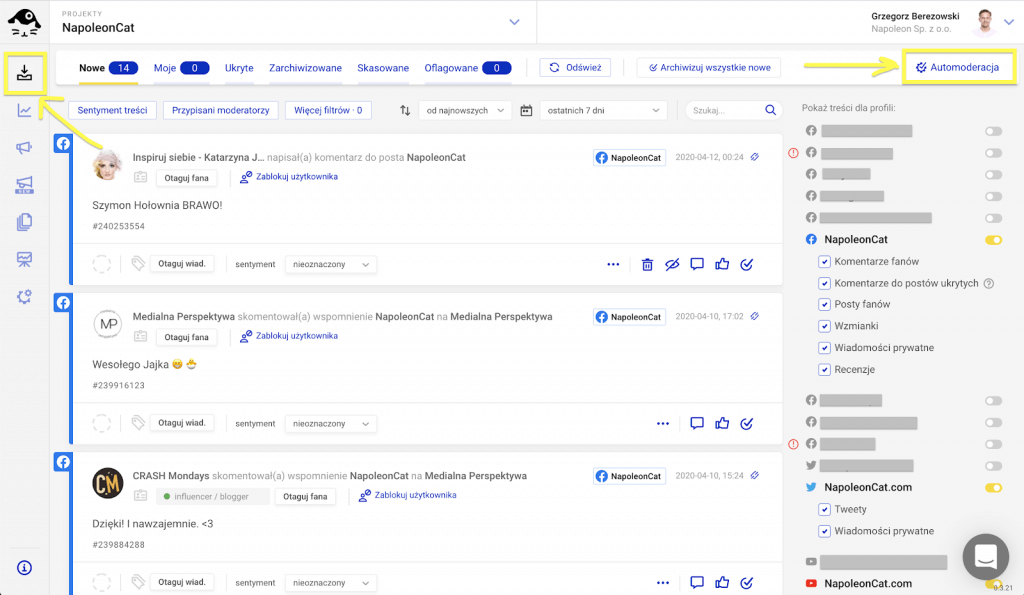Archive the Szymon Hołownia comment with checkmark
This screenshot has height=595, width=1024.
pos(746,265)
